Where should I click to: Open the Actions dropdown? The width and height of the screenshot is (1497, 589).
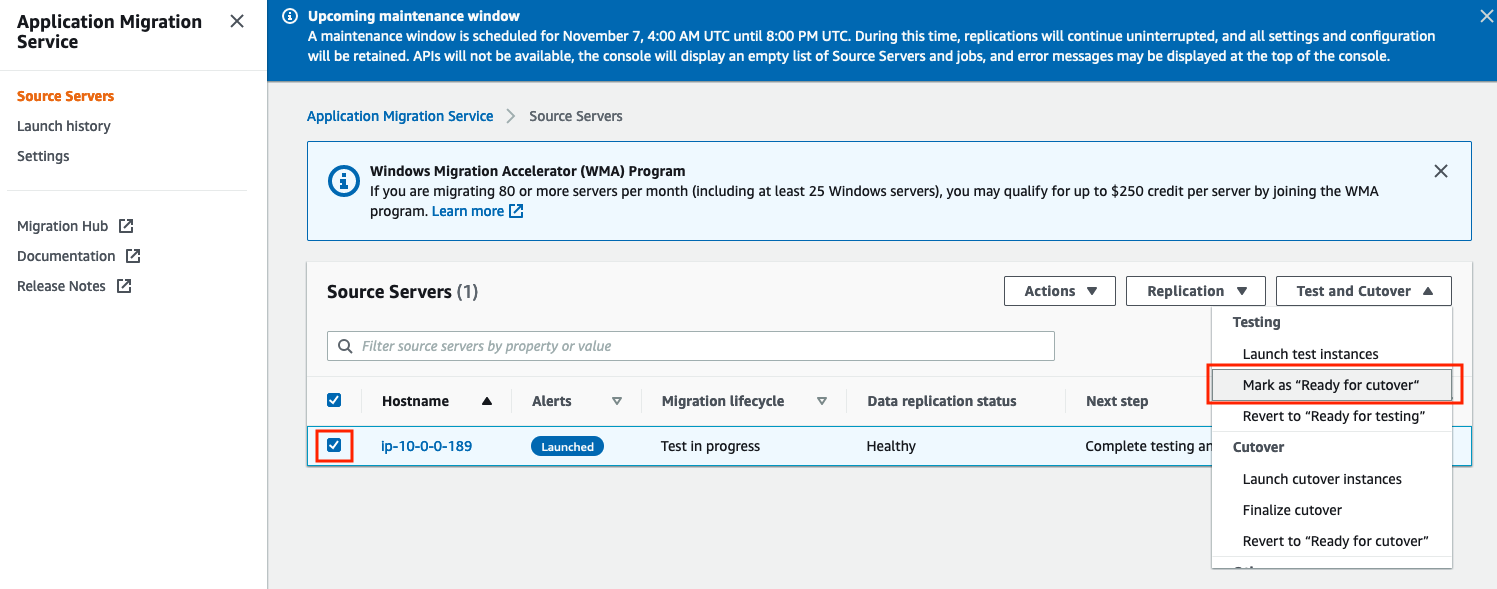pos(1060,291)
